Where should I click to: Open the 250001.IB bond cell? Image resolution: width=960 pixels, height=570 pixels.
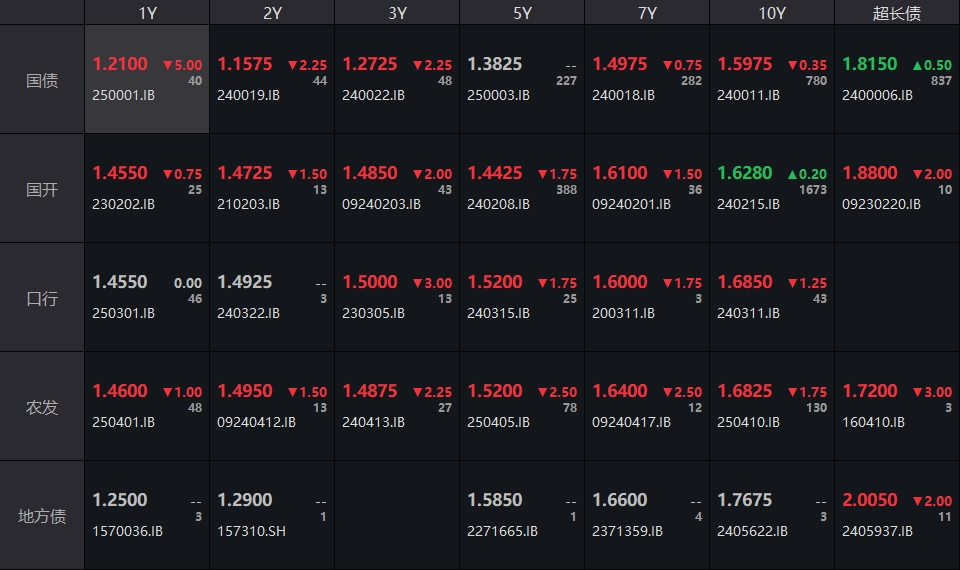[x=147, y=80]
